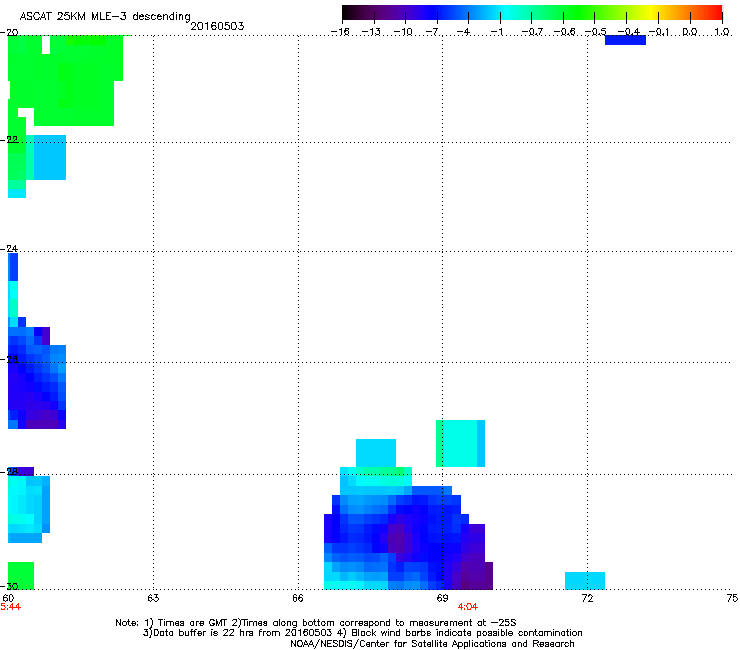The width and height of the screenshot is (740, 650).
Task: Click the cyan data block near longitude 72
Action: pyautogui.click(x=585, y=581)
